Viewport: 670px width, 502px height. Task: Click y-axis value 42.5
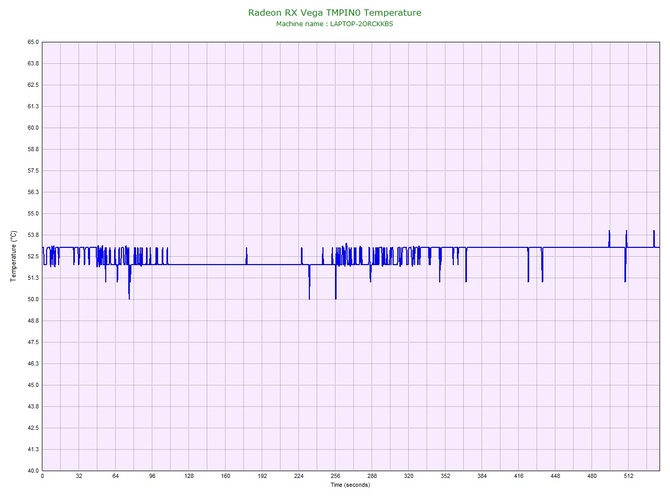pos(33,428)
